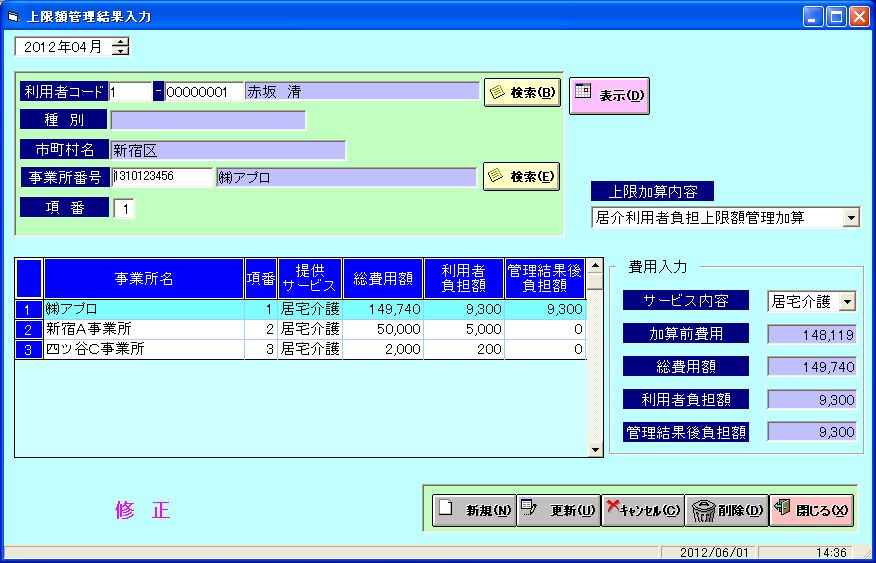Click the キャンセル(C) cancel button
This screenshot has height=563, width=876.
click(x=643, y=510)
